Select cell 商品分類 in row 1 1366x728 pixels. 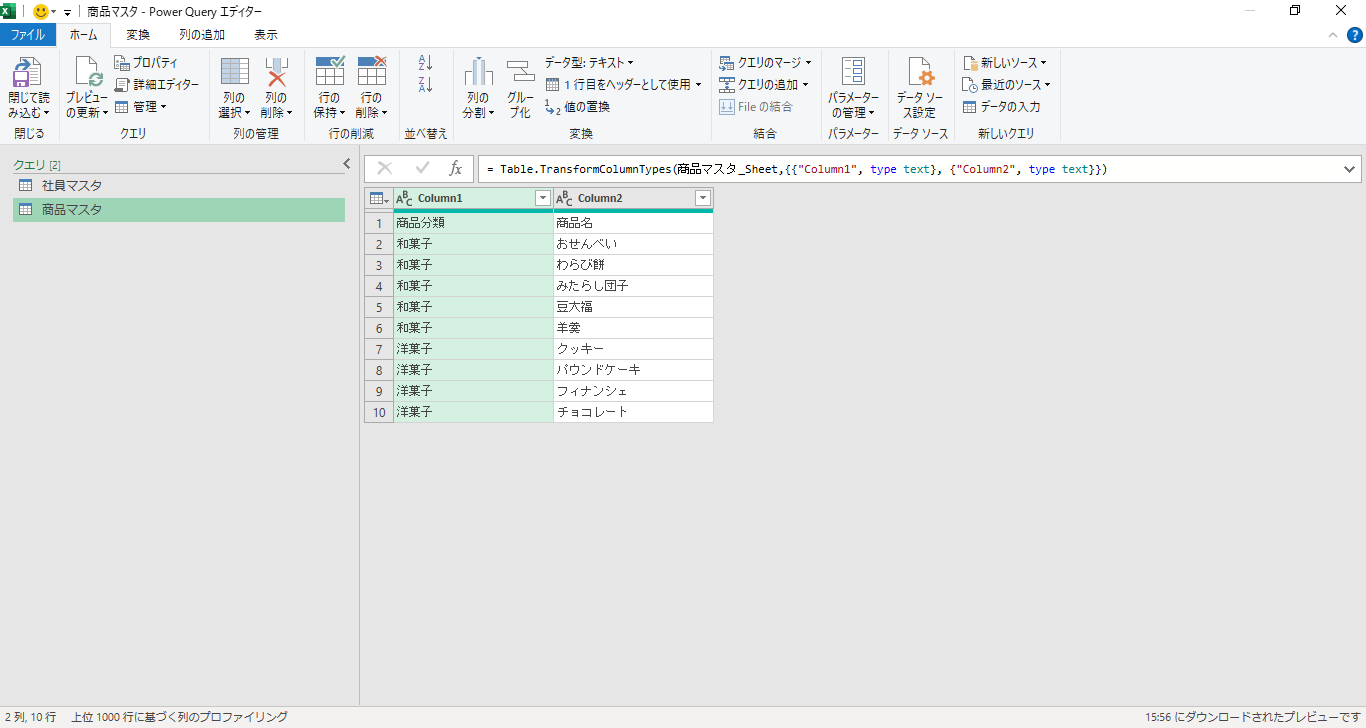tap(474, 223)
